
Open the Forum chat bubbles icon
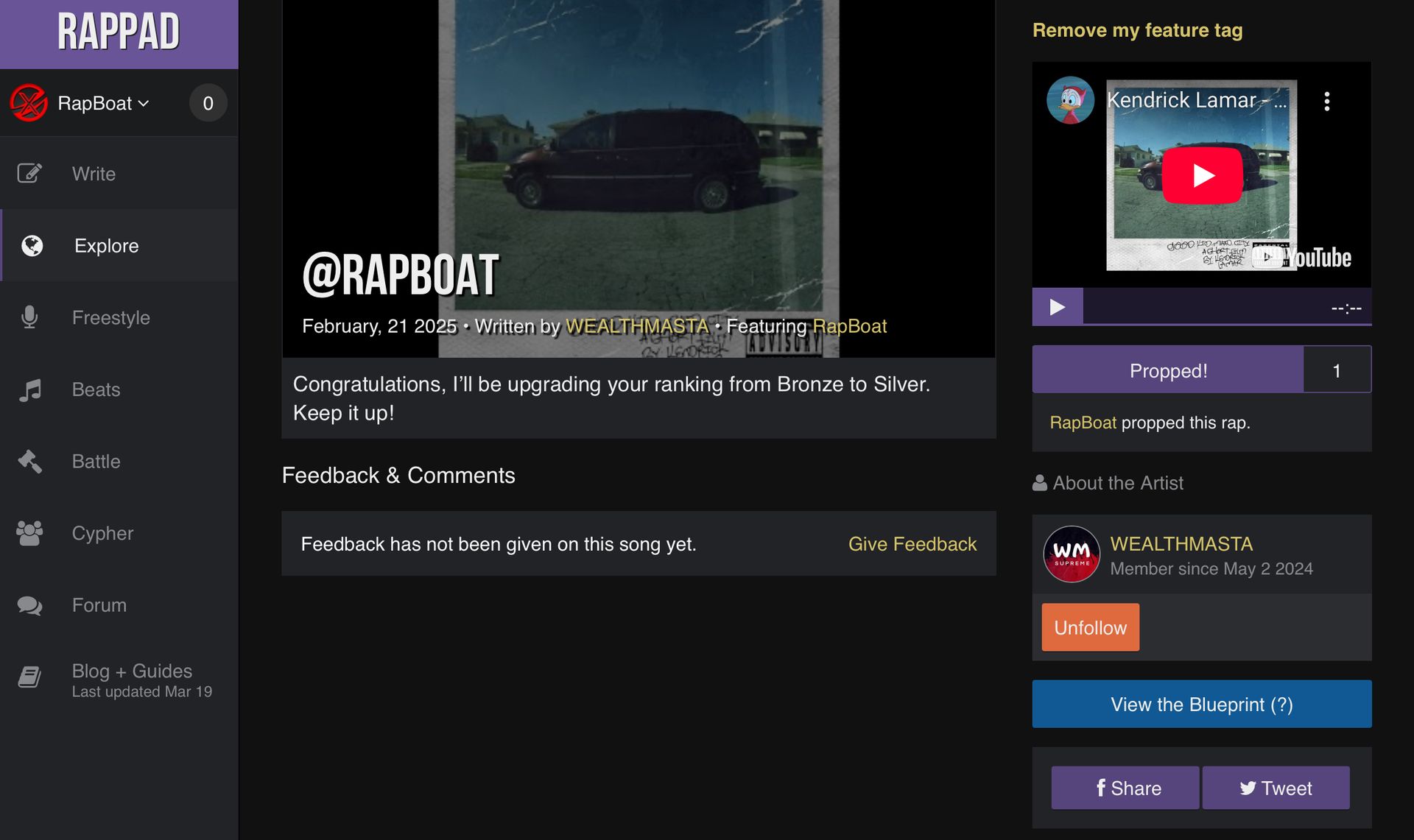pyautogui.click(x=29, y=605)
